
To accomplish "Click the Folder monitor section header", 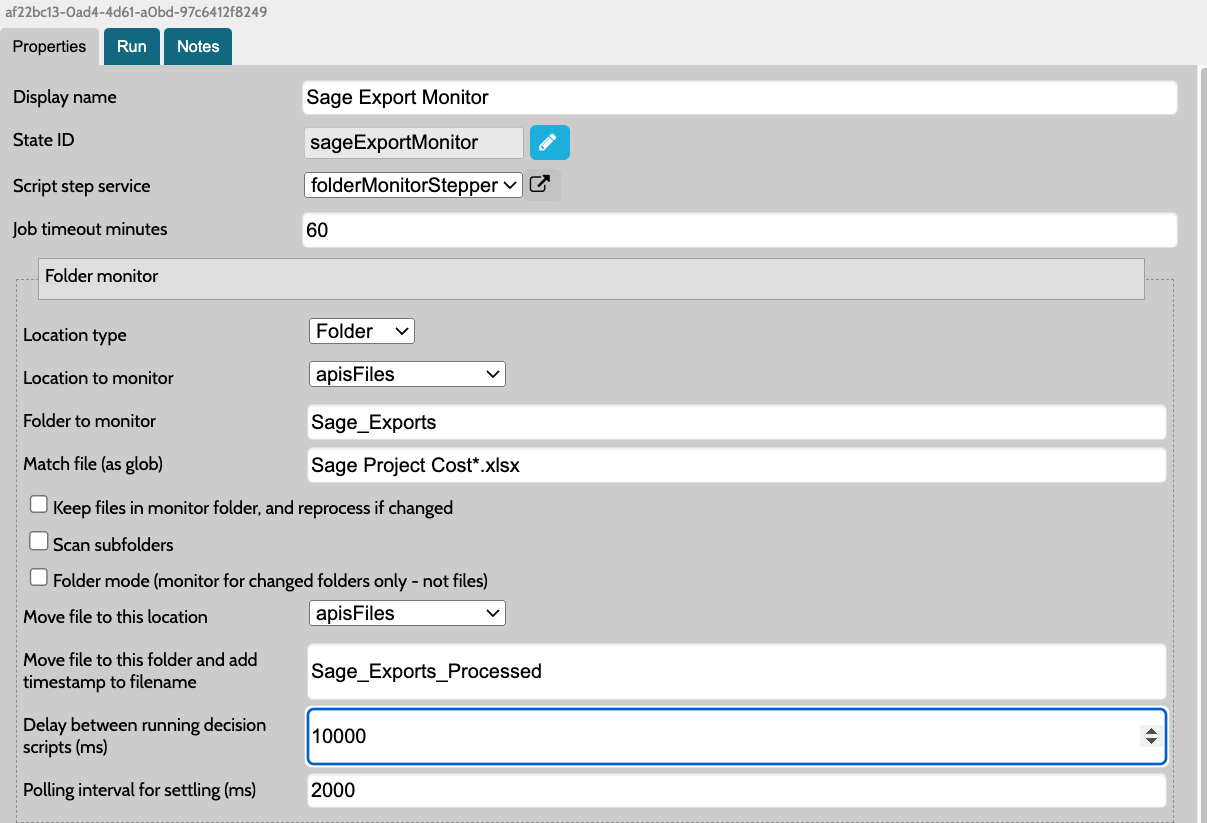I will coord(590,277).
